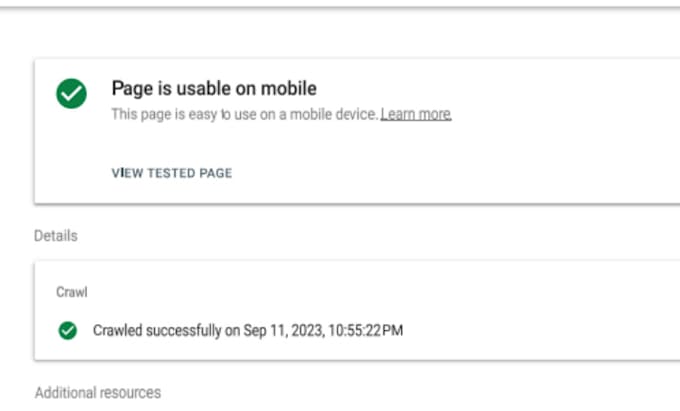Viewport: 680px width, 411px height.
Task: Click the top header bar edge
Action: coord(340,7)
